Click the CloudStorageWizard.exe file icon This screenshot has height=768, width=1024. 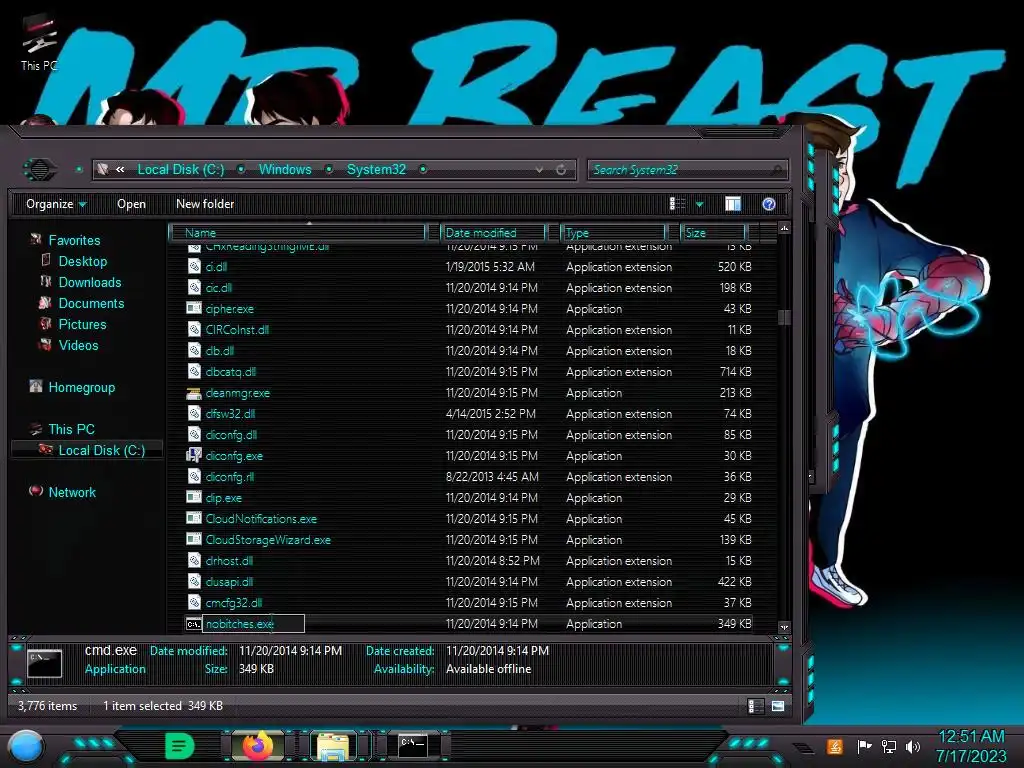[x=194, y=539]
